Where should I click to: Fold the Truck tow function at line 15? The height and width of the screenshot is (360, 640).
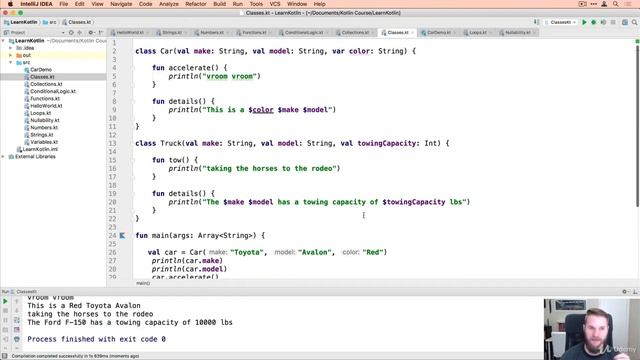133,160
